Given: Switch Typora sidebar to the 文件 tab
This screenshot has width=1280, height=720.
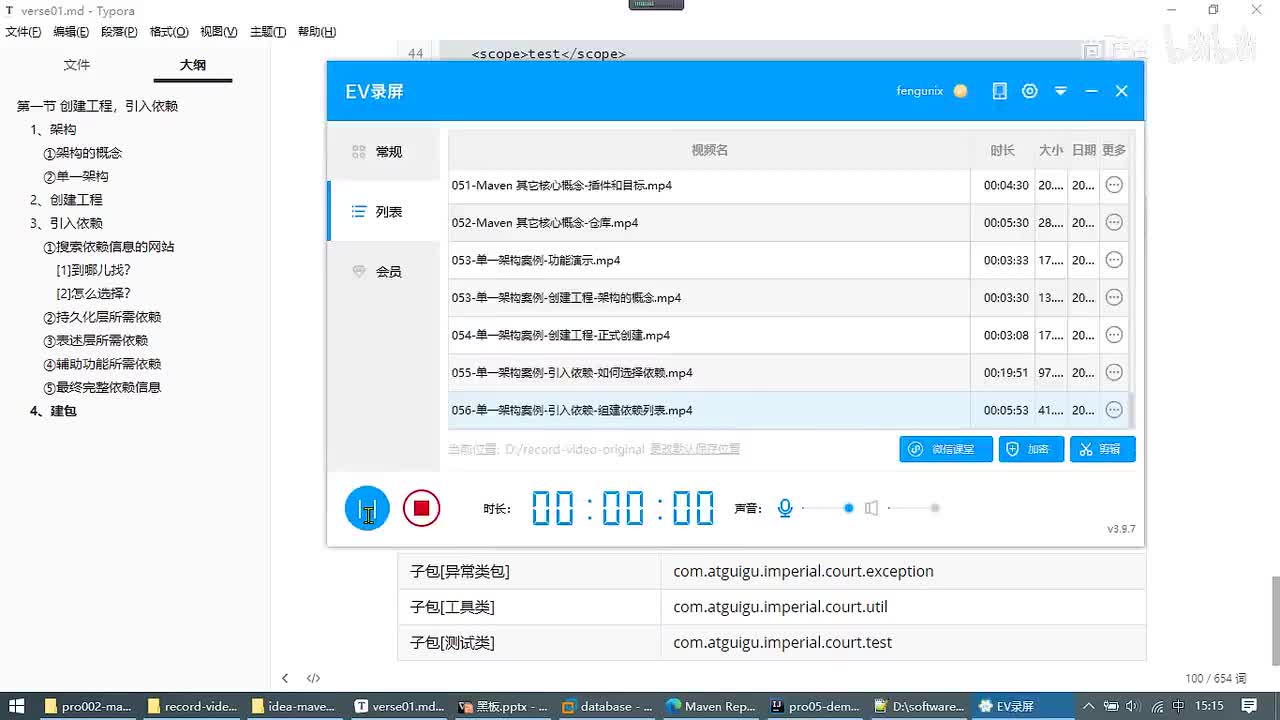Looking at the screenshot, I should coord(77,65).
